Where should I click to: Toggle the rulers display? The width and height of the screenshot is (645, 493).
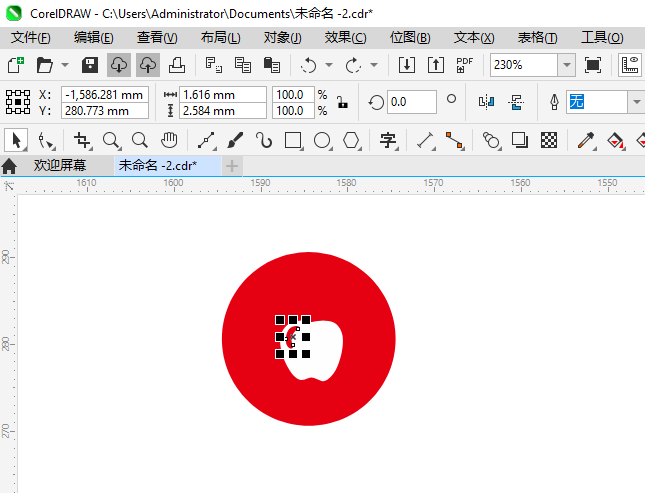630,65
